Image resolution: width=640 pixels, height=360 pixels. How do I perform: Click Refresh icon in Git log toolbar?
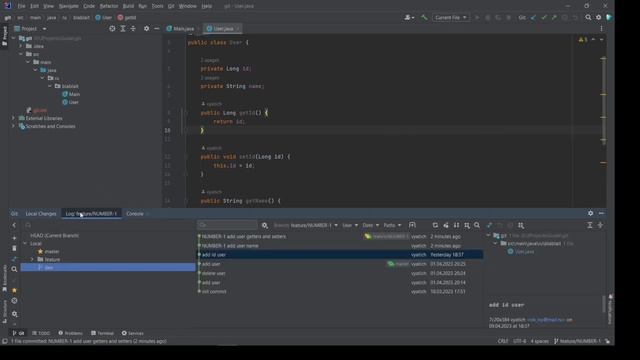[x=435, y=225]
